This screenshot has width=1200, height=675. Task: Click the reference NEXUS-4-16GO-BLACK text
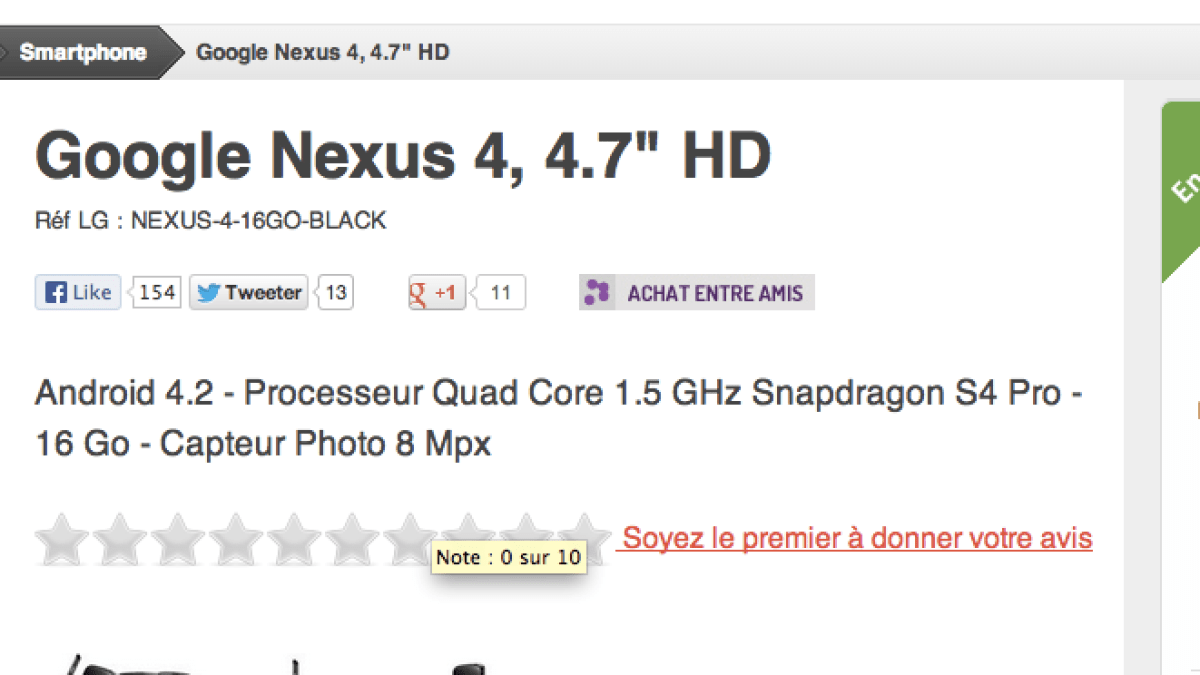(x=258, y=221)
